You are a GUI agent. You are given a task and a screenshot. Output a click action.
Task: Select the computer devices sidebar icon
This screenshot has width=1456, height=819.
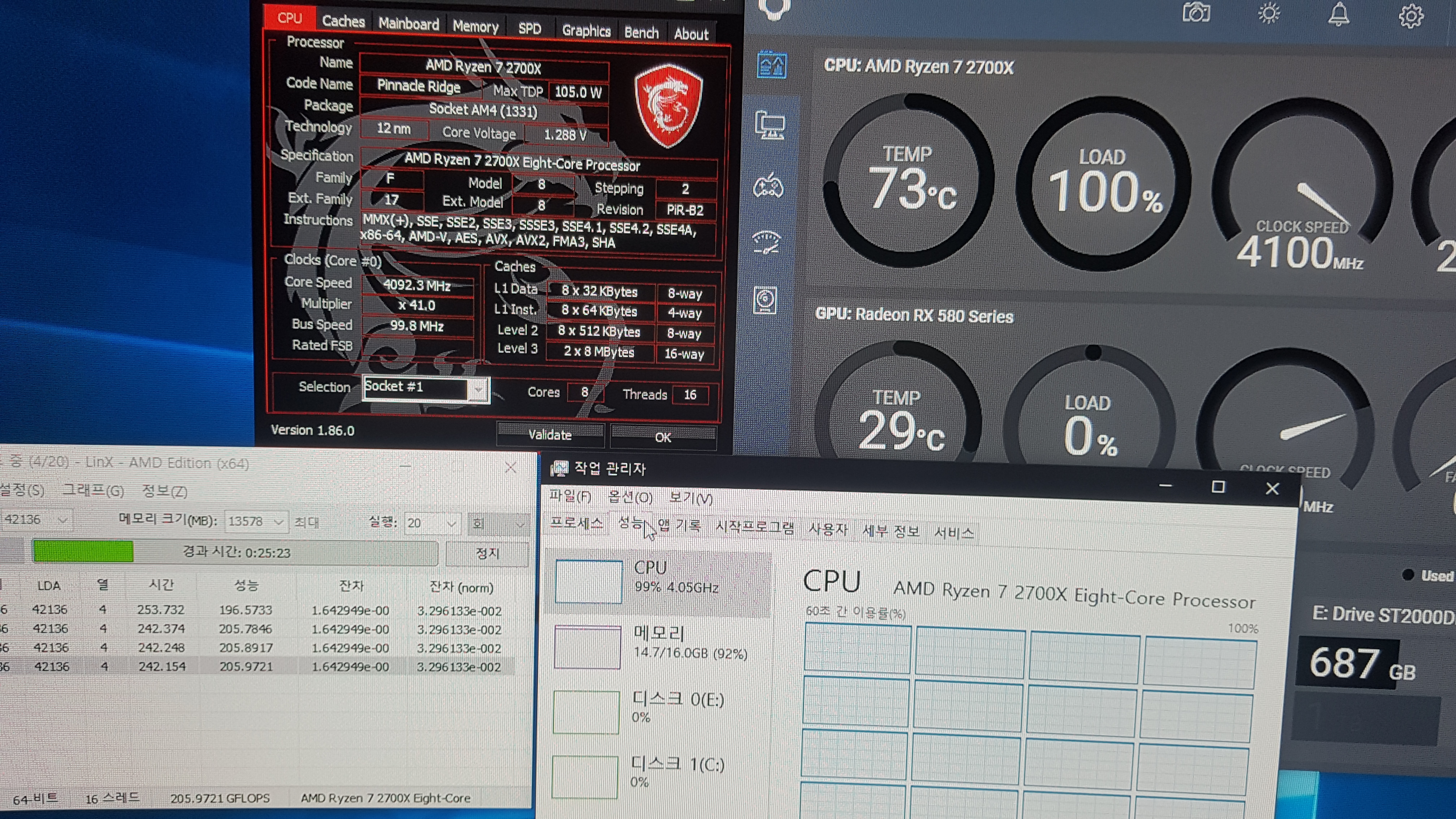click(770, 125)
